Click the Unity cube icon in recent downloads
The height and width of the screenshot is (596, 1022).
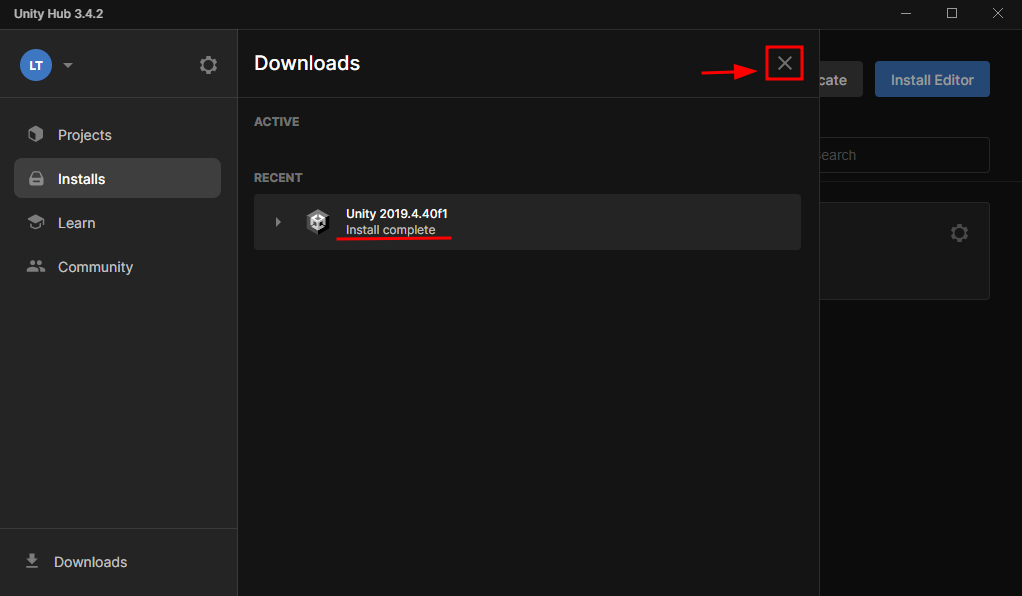pos(317,222)
